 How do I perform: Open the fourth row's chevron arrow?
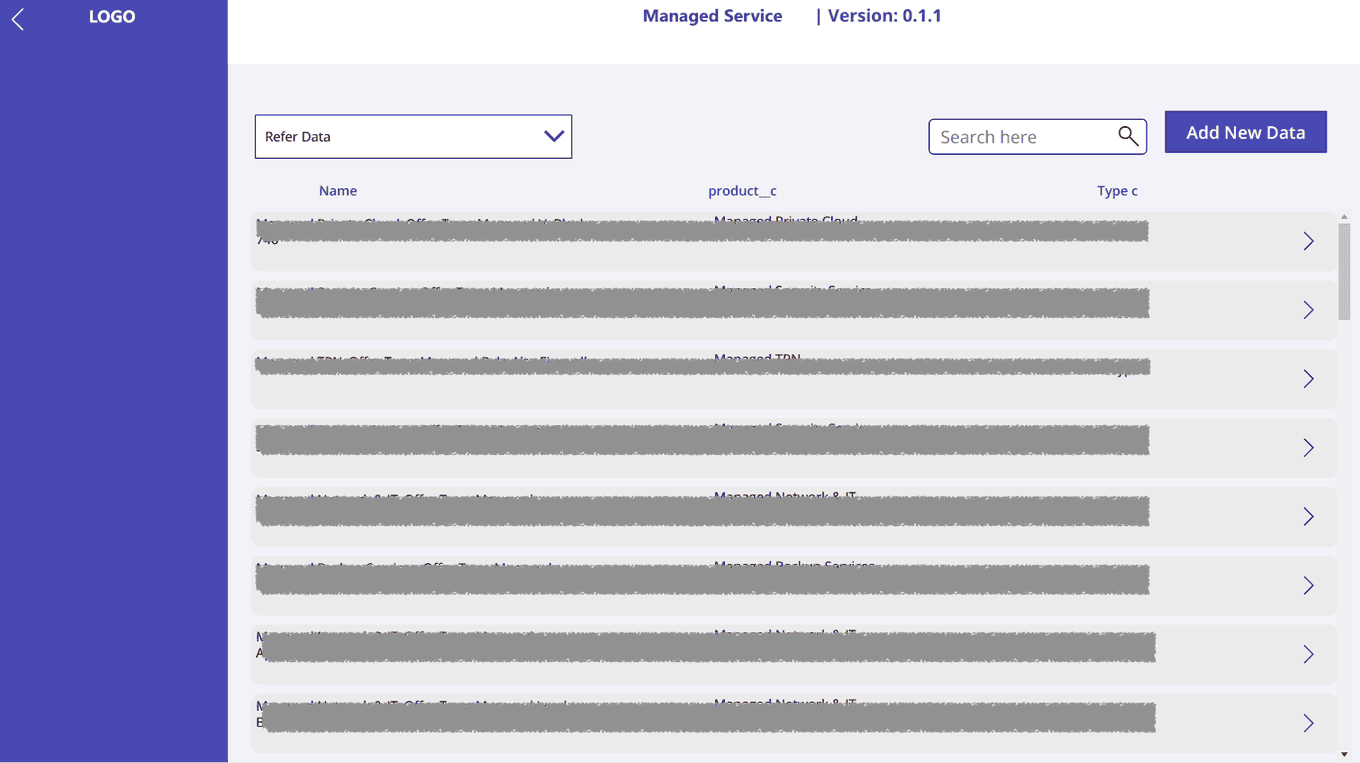click(1308, 448)
